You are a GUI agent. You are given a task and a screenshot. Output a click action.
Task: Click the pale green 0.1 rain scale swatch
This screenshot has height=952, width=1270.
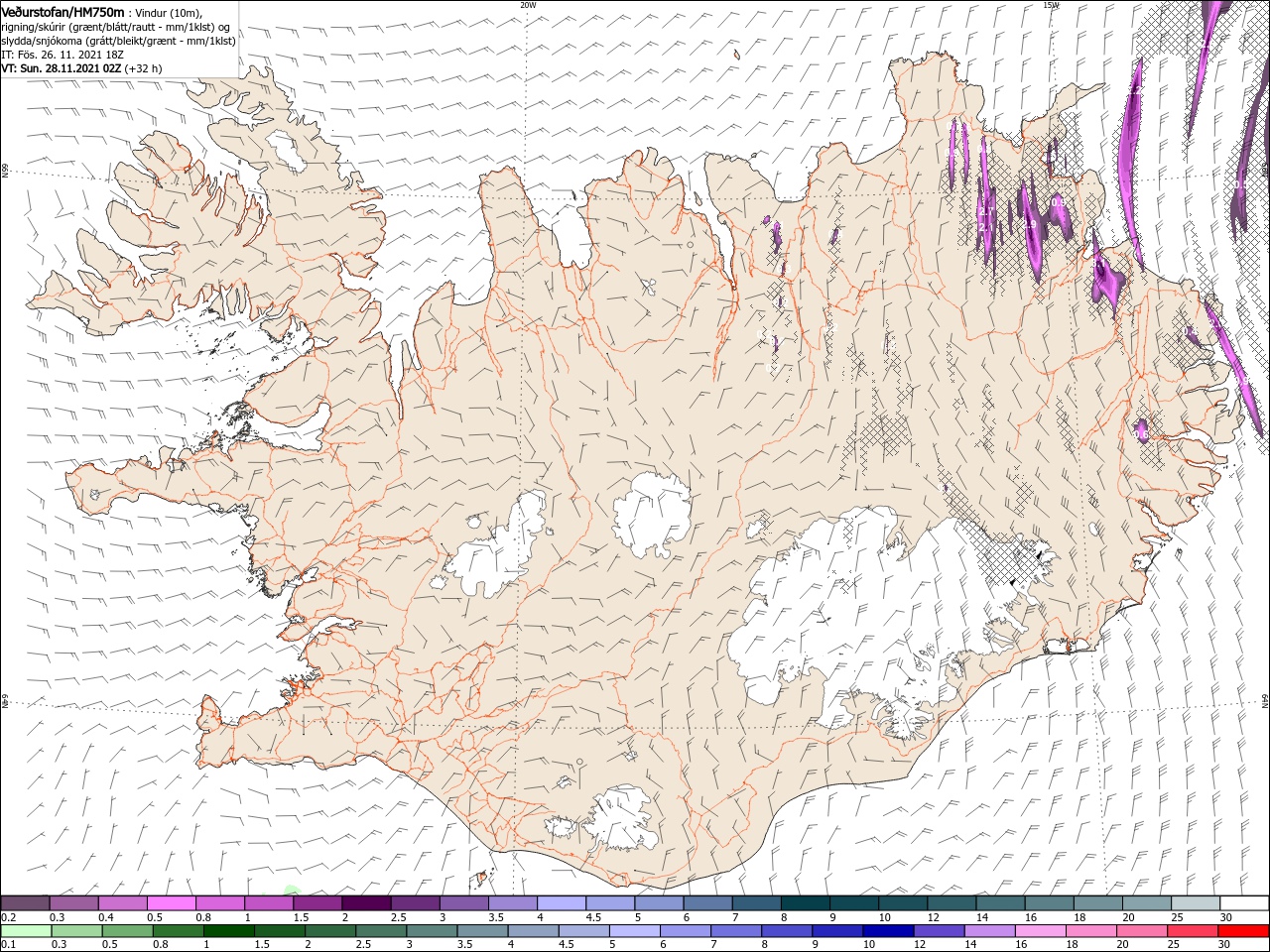click(26, 931)
